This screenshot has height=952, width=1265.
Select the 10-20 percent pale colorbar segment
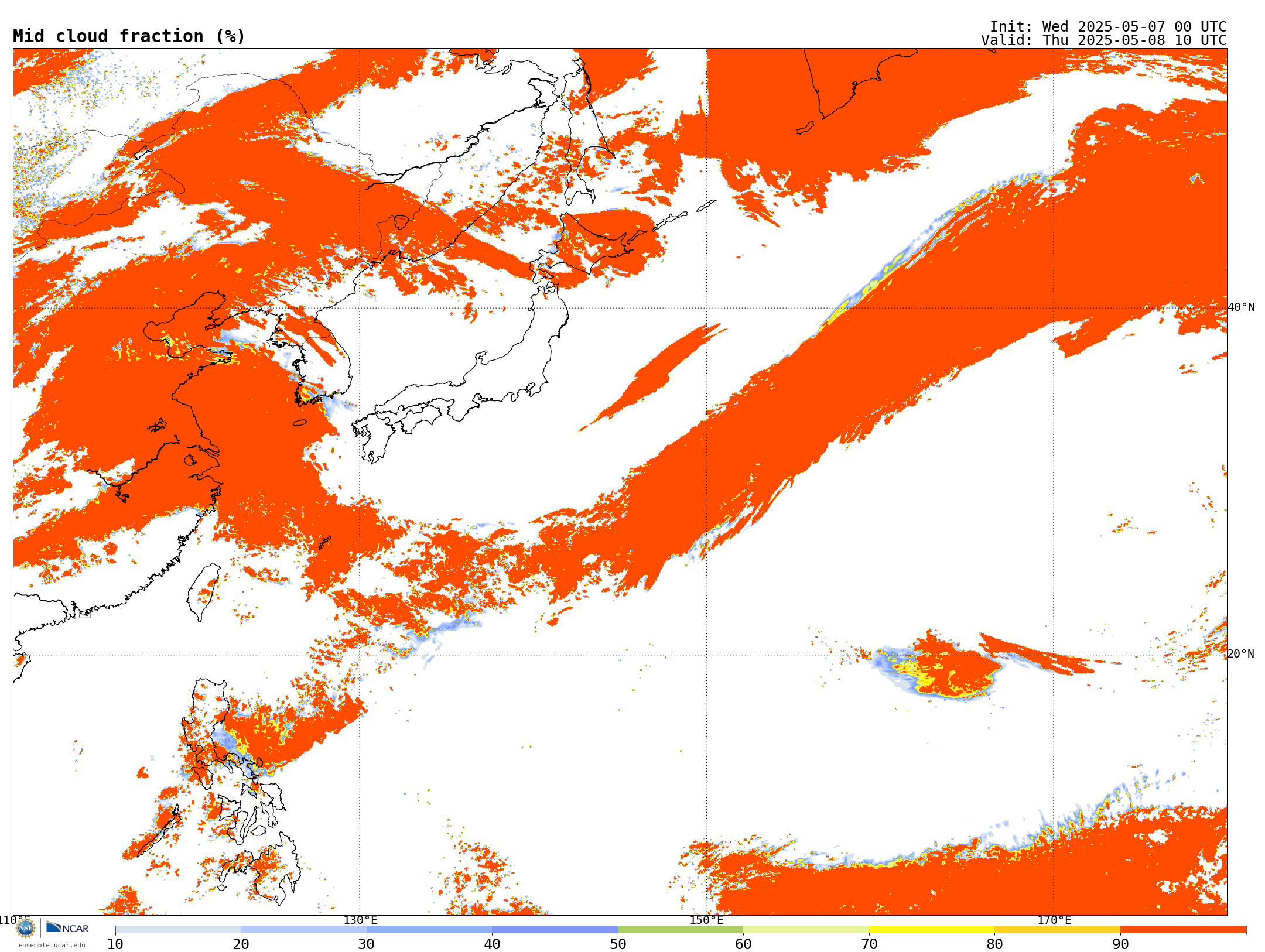(x=178, y=930)
